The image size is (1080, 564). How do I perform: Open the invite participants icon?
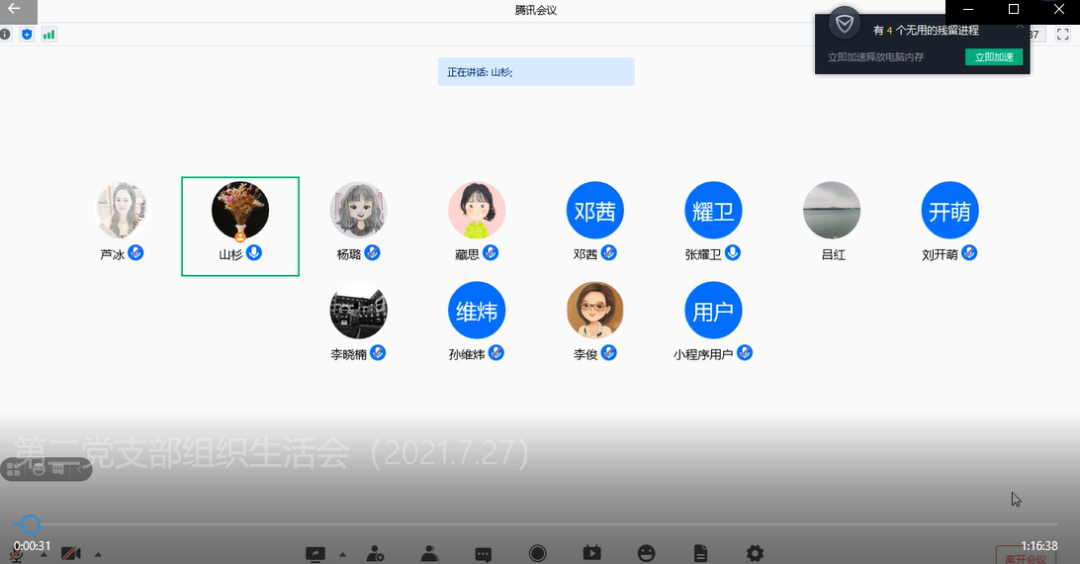(x=376, y=553)
